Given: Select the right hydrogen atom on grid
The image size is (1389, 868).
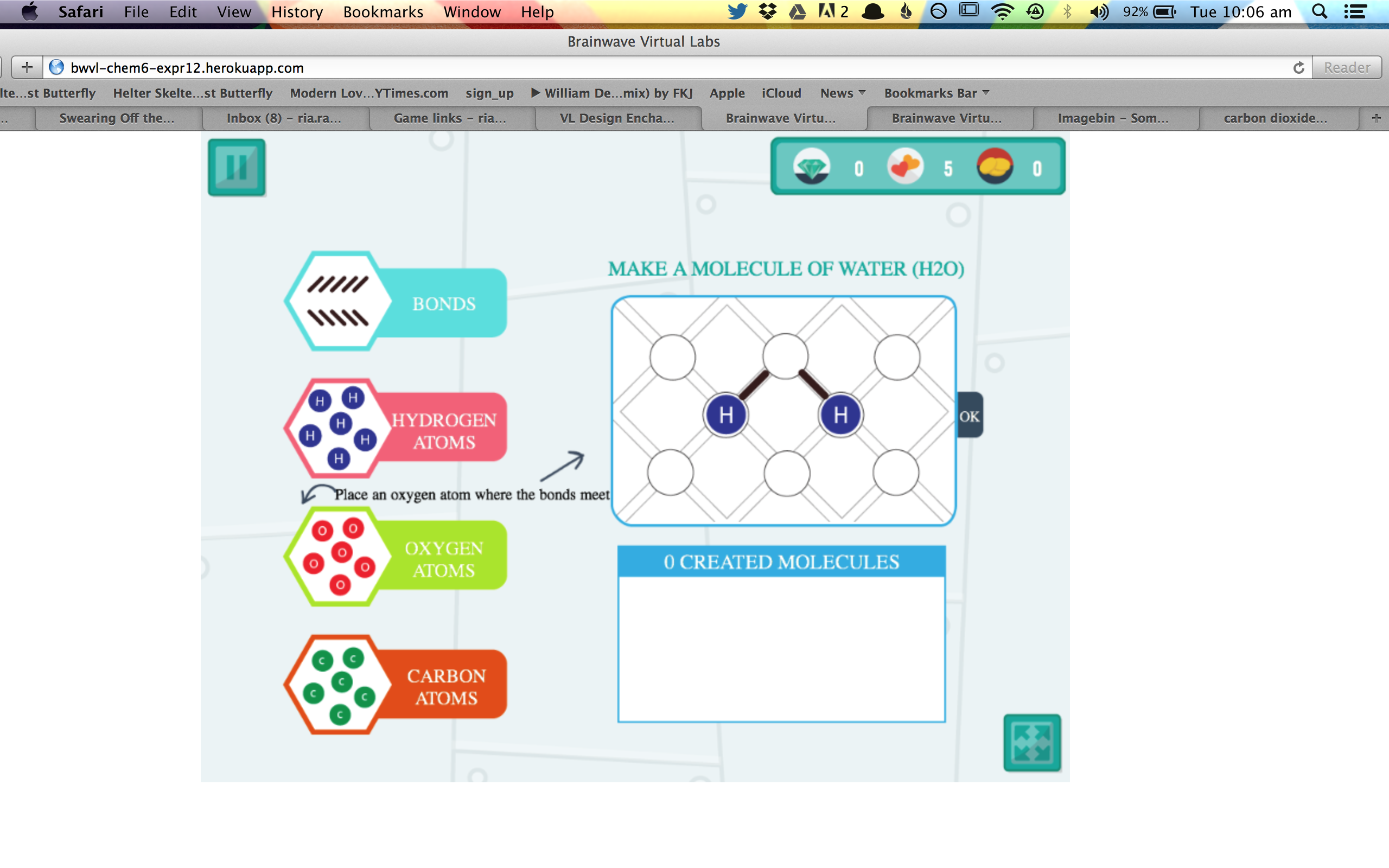Looking at the screenshot, I should (x=841, y=414).
